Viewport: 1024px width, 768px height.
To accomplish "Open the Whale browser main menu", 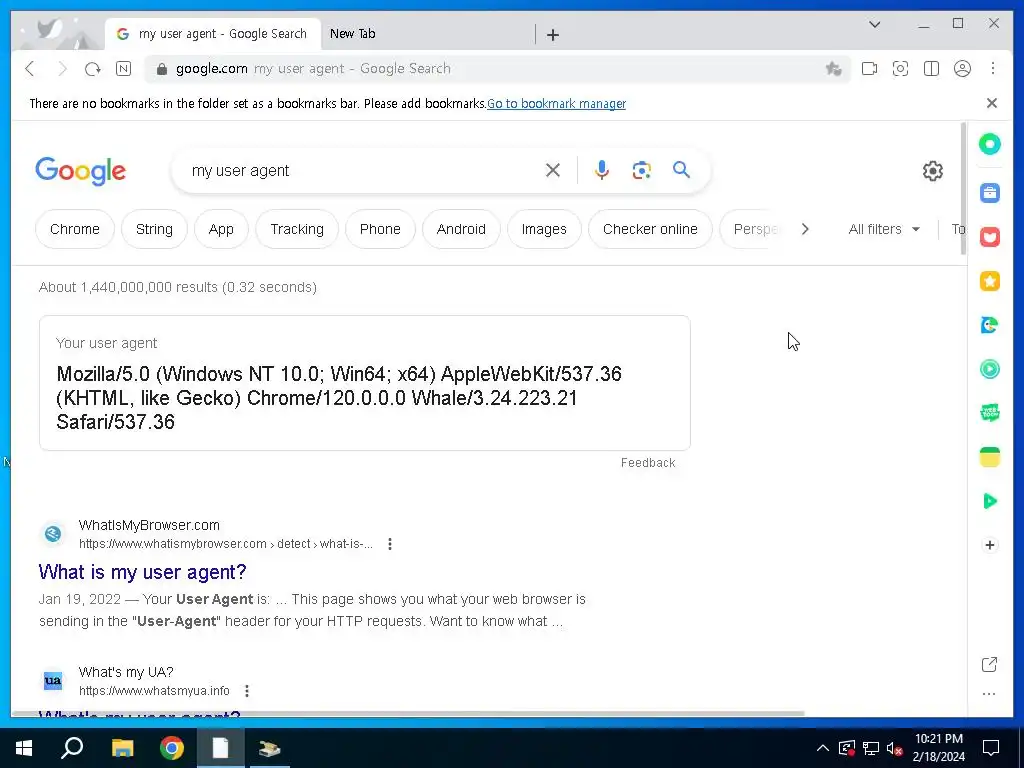I will click(993, 69).
